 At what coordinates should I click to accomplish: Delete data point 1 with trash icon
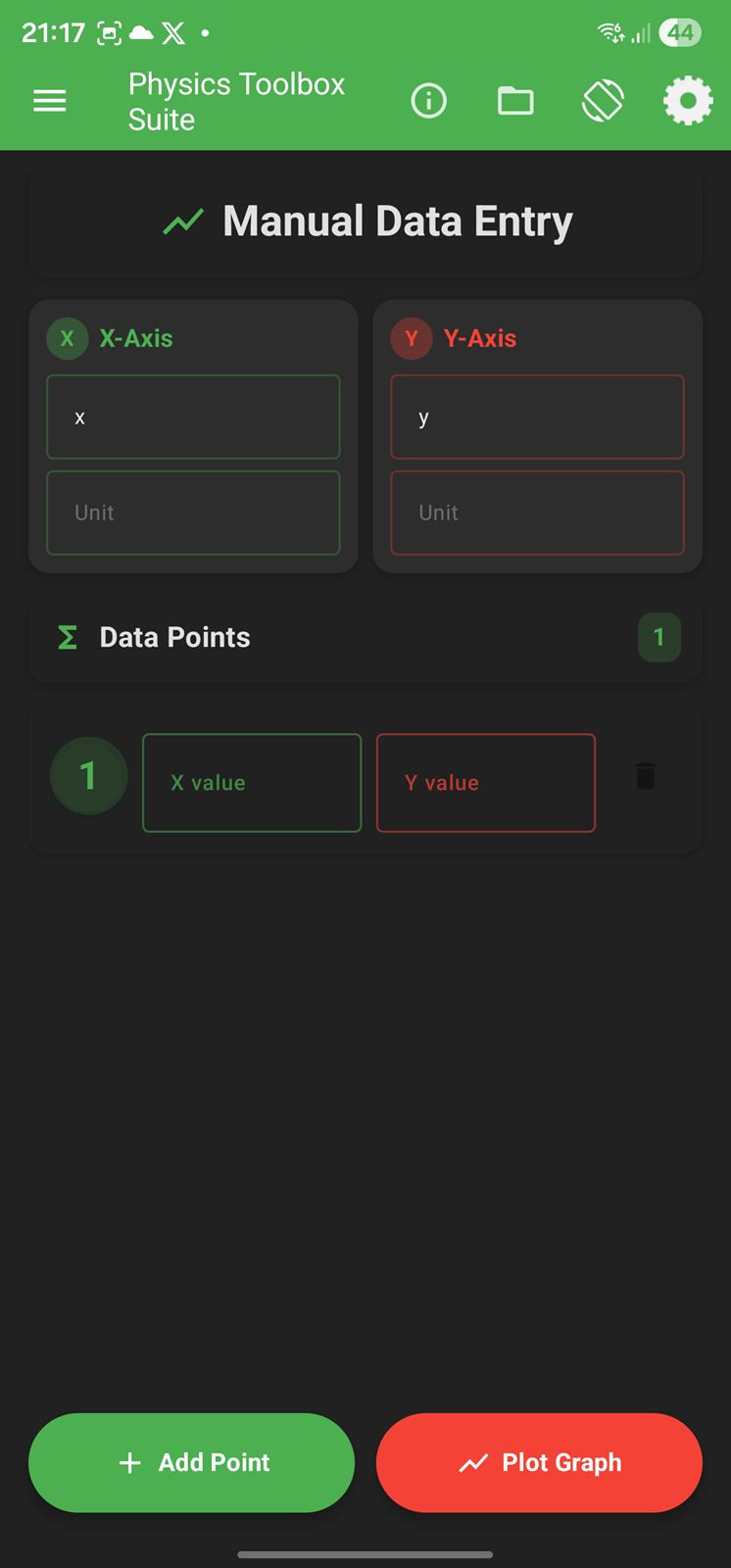(645, 776)
